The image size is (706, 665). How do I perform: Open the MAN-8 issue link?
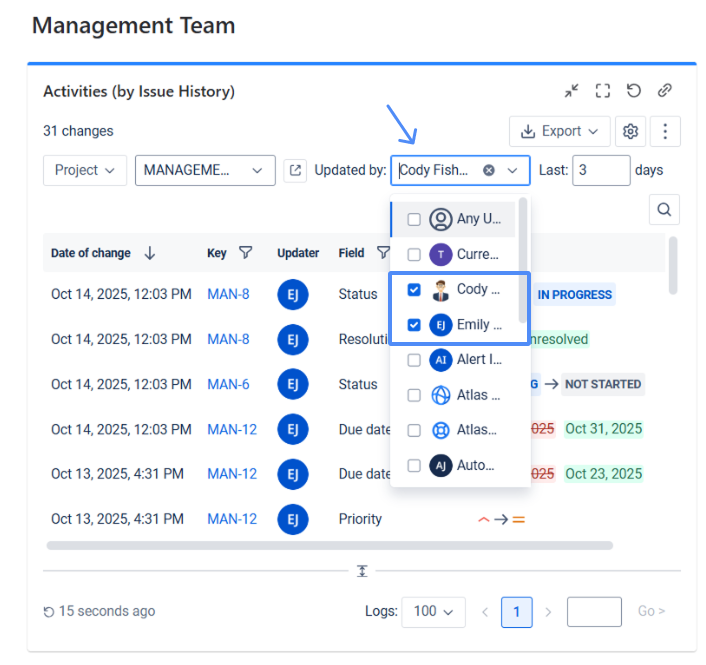pos(228,294)
